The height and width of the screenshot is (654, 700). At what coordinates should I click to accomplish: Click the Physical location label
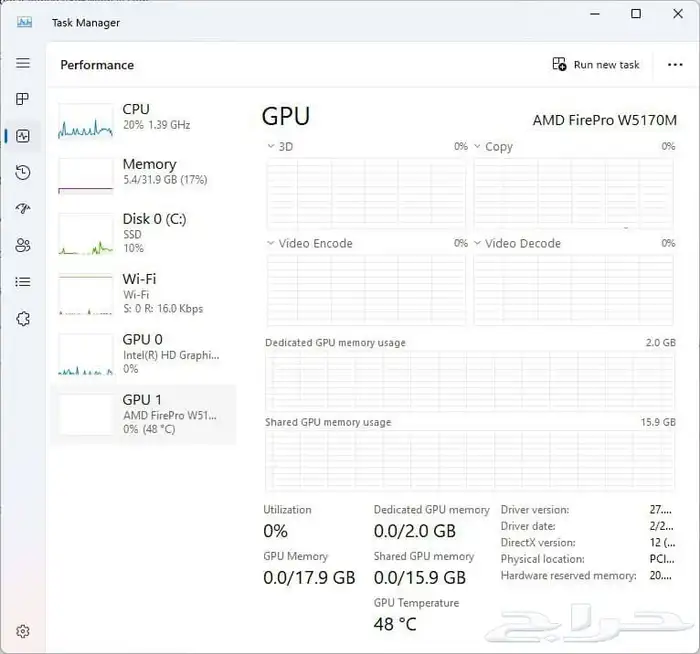[542, 559]
